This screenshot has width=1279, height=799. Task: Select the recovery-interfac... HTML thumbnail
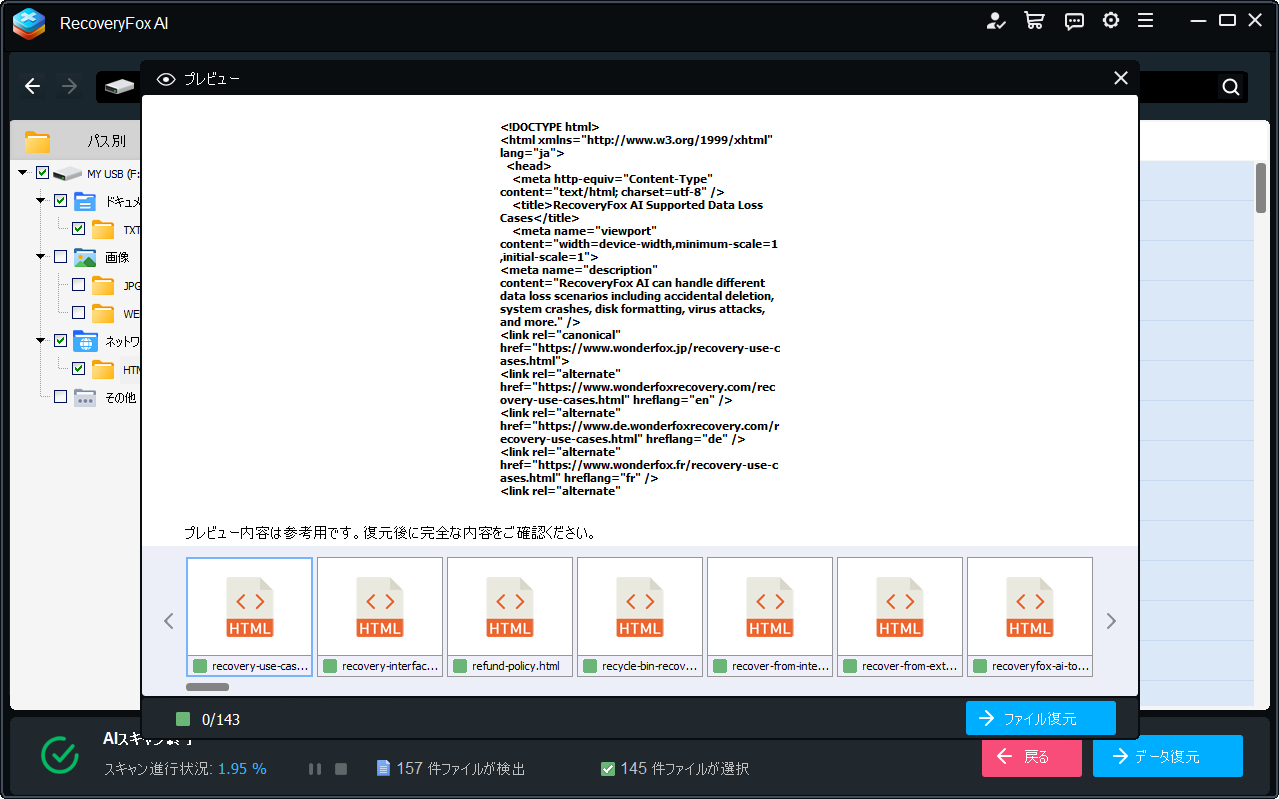click(x=380, y=617)
